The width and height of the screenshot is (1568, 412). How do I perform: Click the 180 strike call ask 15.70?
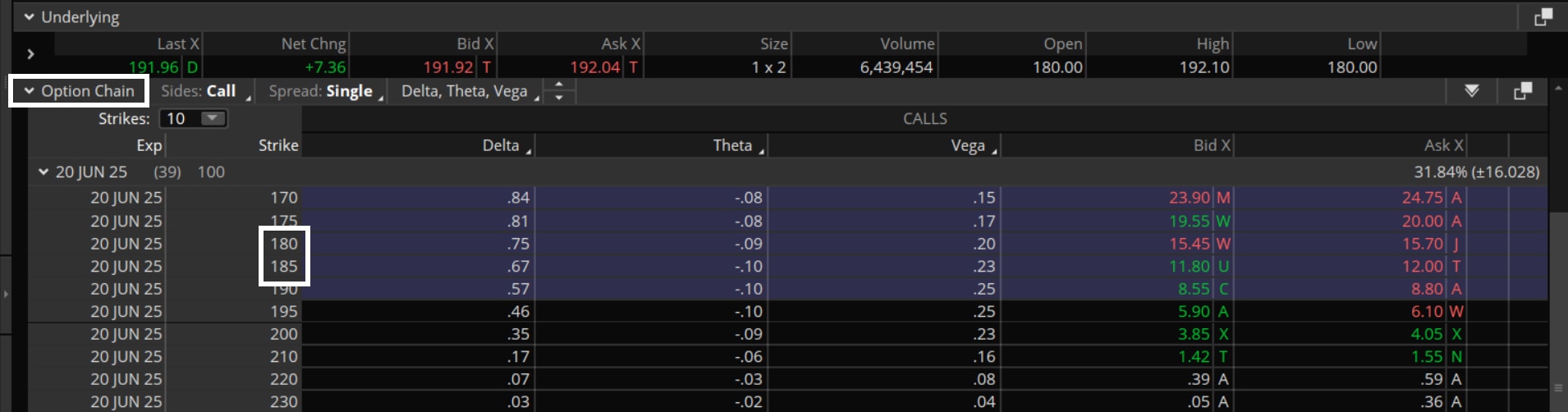point(1423,244)
